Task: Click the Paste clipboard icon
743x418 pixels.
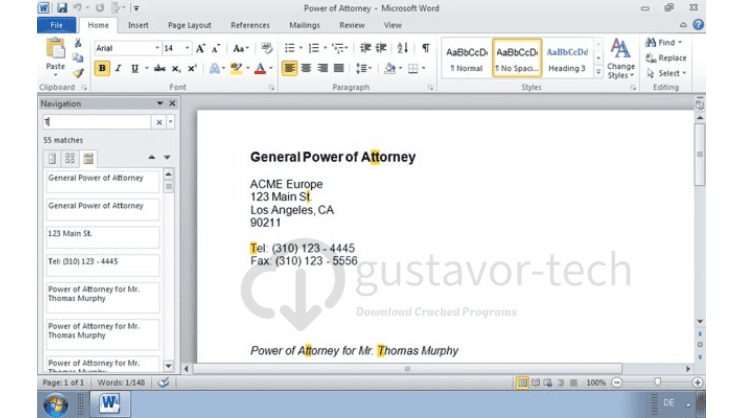Action: click(x=55, y=48)
